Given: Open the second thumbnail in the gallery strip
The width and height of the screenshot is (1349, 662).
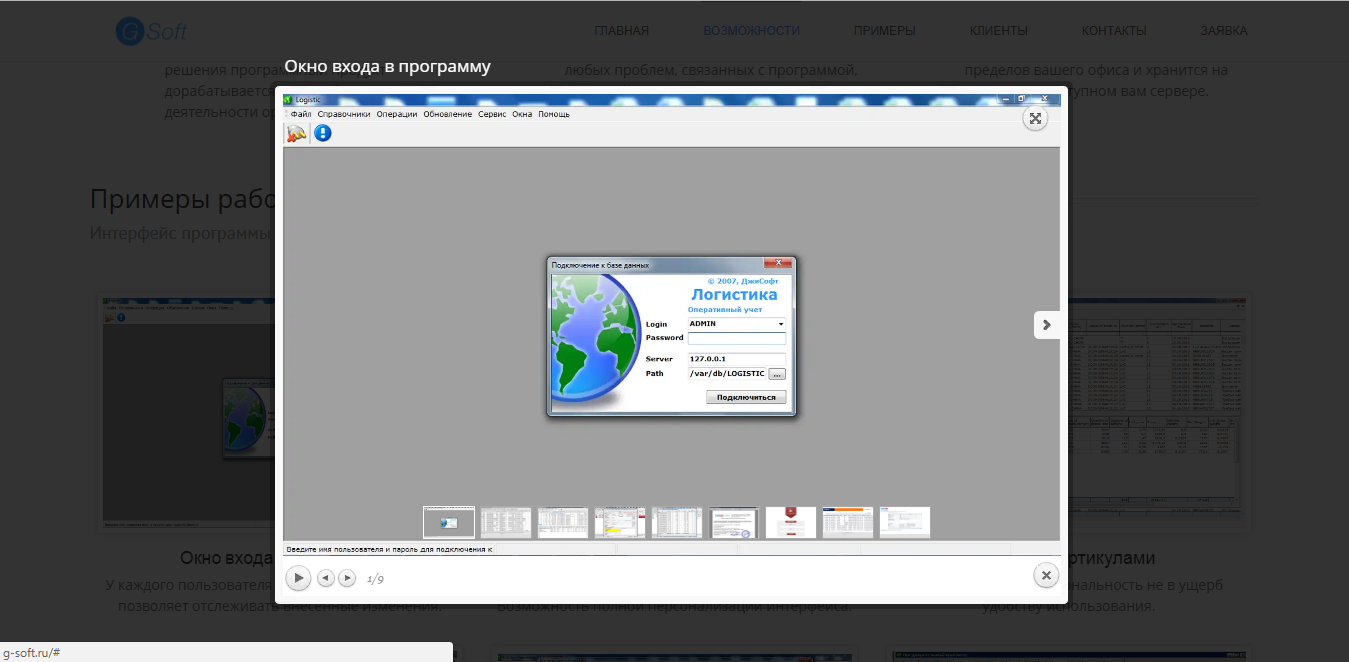Looking at the screenshot, I should (x=506, y=522).
